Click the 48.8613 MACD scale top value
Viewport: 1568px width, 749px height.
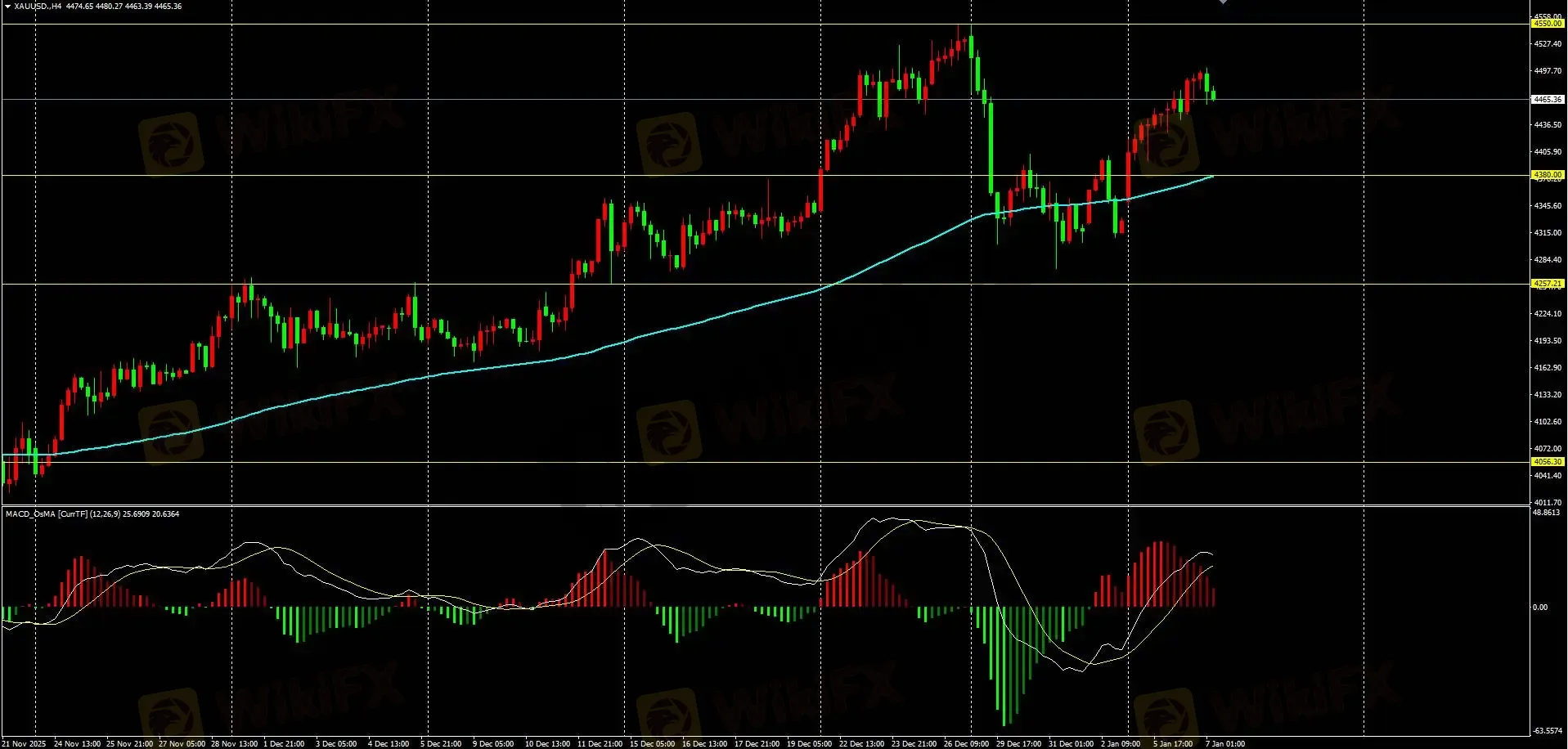(1546, 513)
